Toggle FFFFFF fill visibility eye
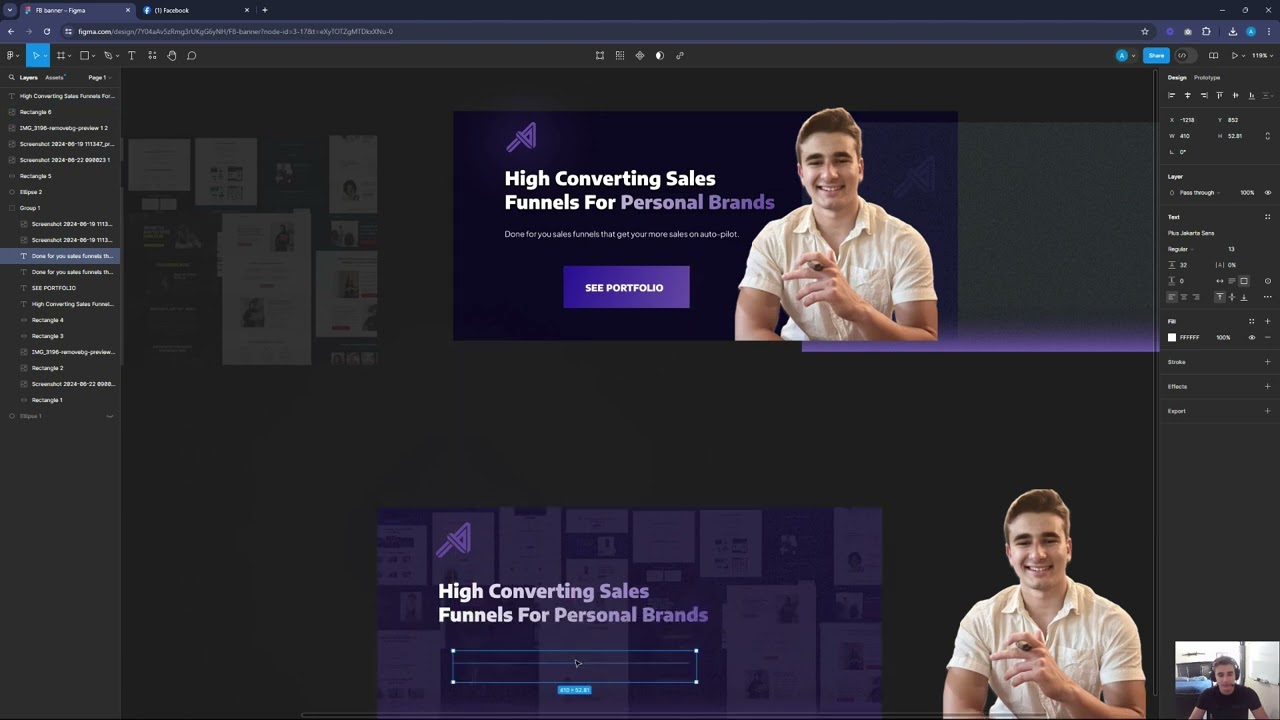The image size is (1280, 720). point(1251,337)
